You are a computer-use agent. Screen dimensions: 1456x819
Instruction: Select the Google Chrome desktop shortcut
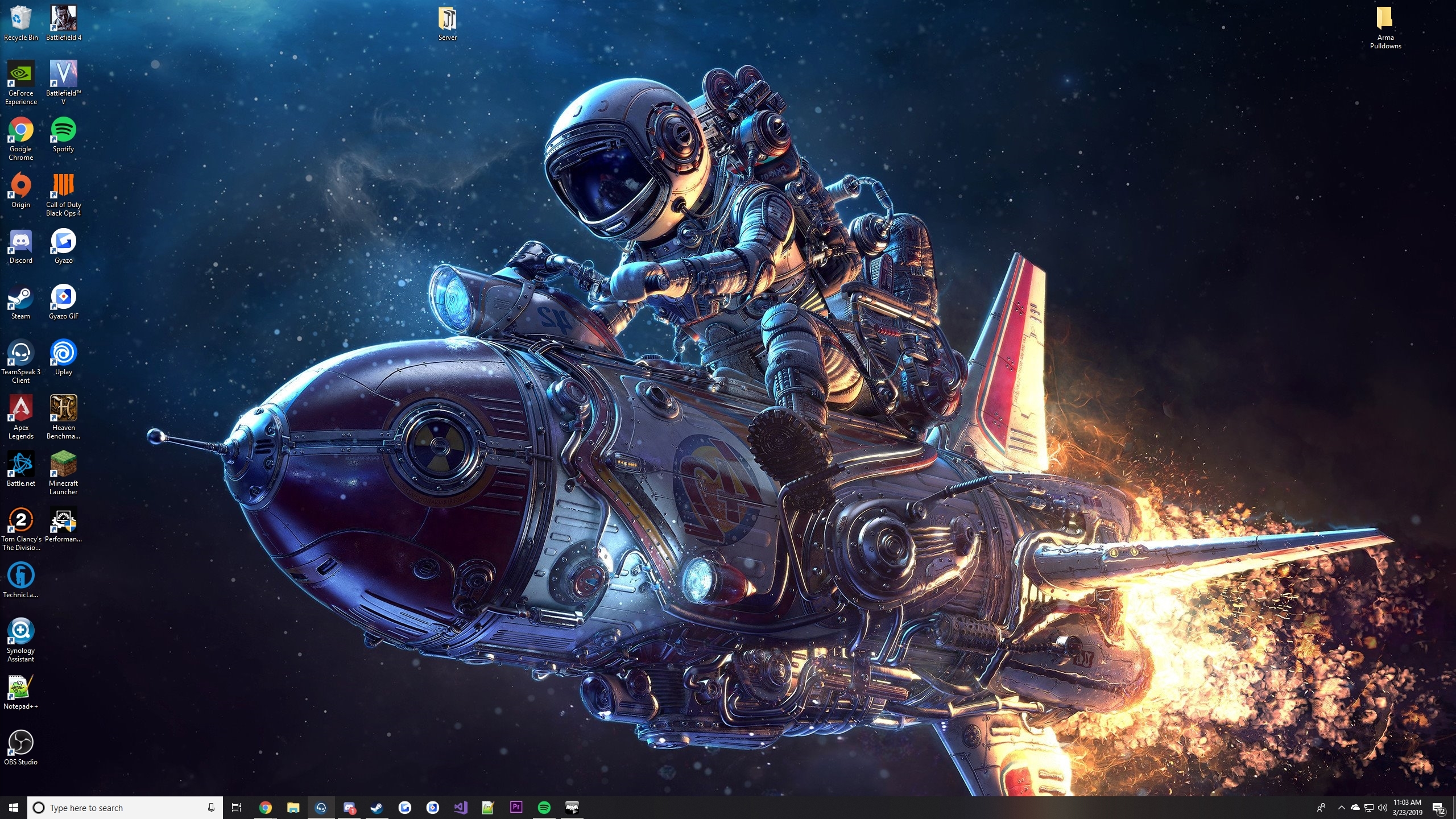[x=20, y=139]
